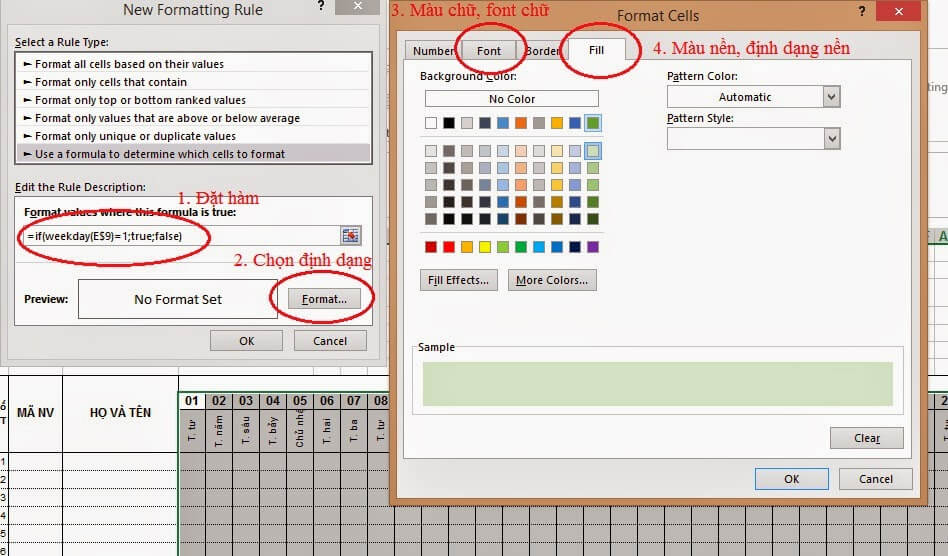948x556 pixels.
Task: Click the Format Cells help question mark
Action: pyautogui.click(x=862, y=13)
